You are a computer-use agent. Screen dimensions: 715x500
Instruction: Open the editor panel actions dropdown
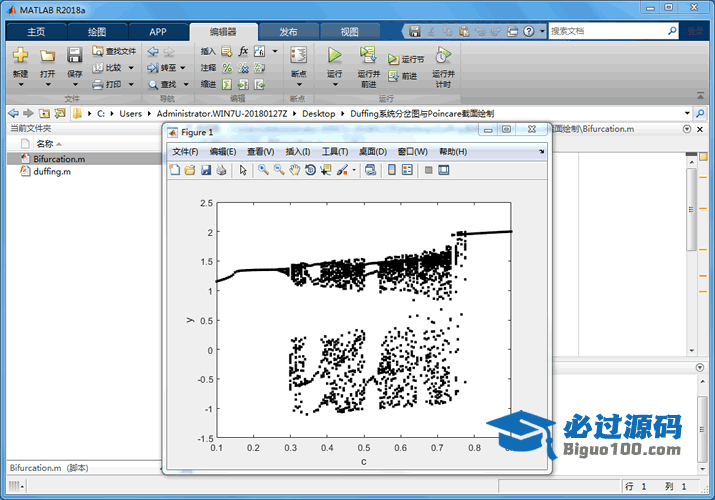click(x=687, y=129)
